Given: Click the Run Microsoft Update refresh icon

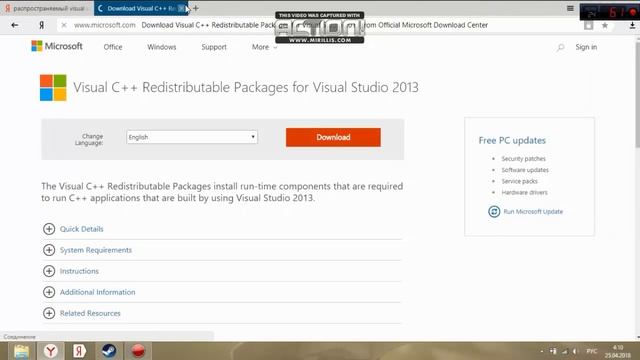Looking at the screenshot, I should pyautogui.click(x=494, y=211).
